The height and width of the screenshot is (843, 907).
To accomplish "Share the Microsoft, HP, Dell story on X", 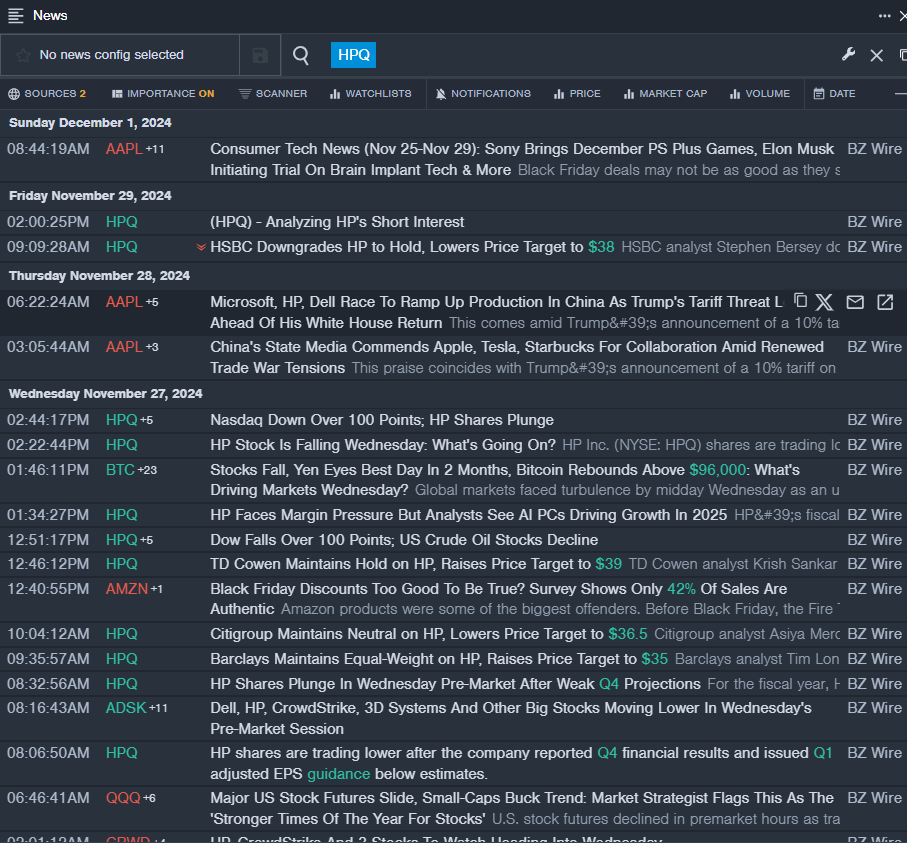I will coord(824,302).
